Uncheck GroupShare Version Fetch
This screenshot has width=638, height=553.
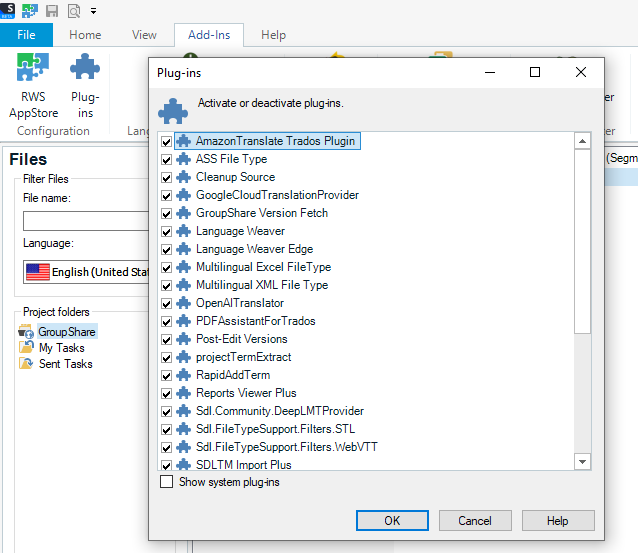[166, 214]
